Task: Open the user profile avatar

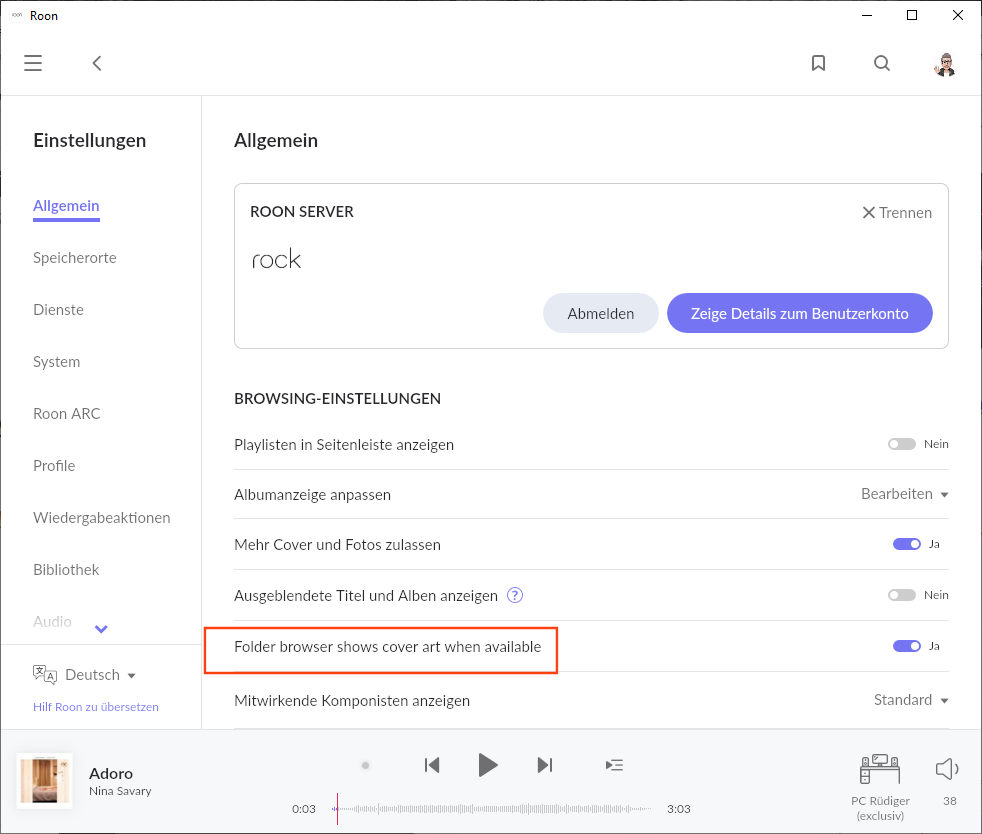Action: [x=944, y=64]
